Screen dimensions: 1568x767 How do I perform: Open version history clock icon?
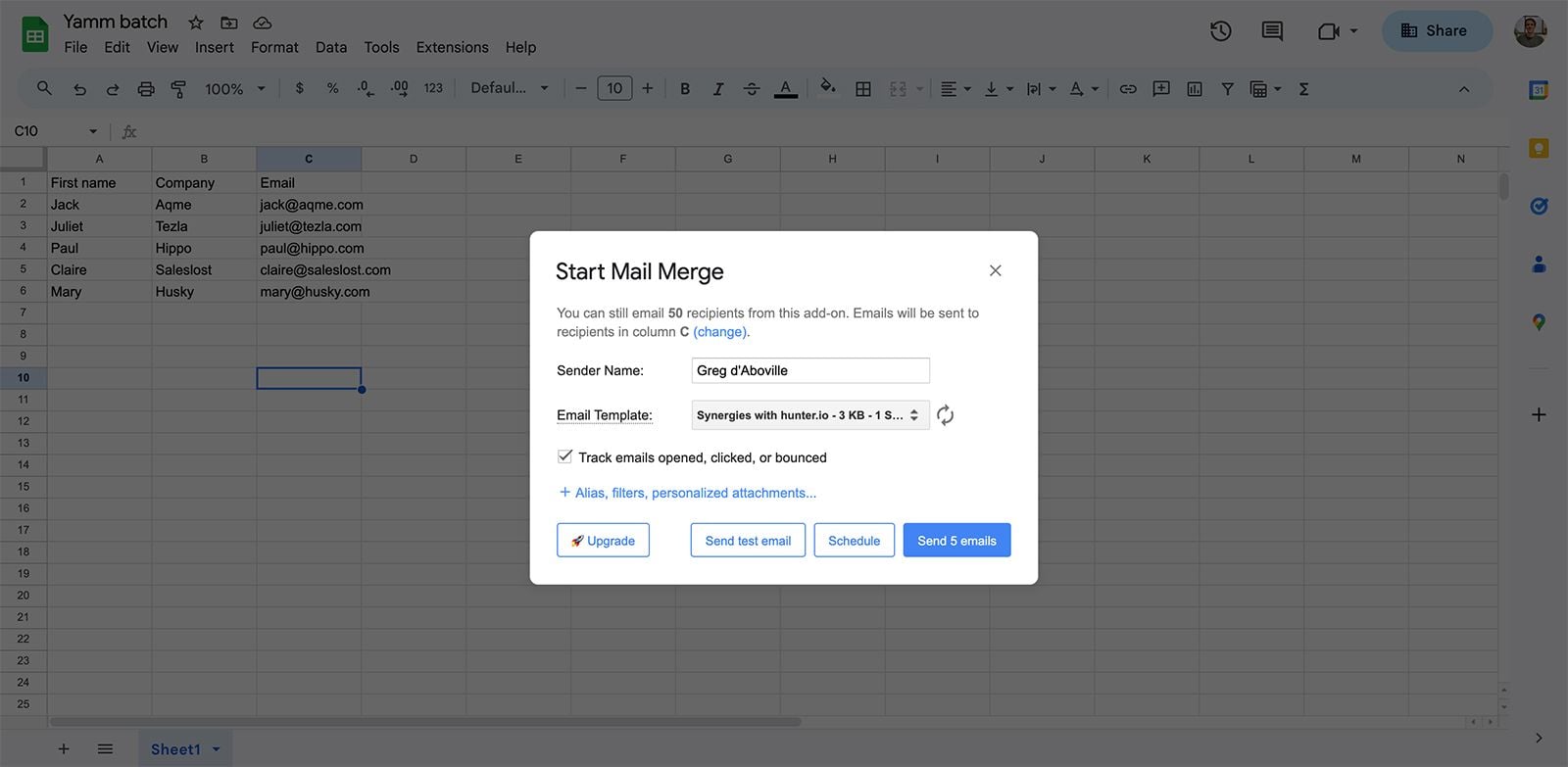pyautogui.click(x=1220, y=31)
